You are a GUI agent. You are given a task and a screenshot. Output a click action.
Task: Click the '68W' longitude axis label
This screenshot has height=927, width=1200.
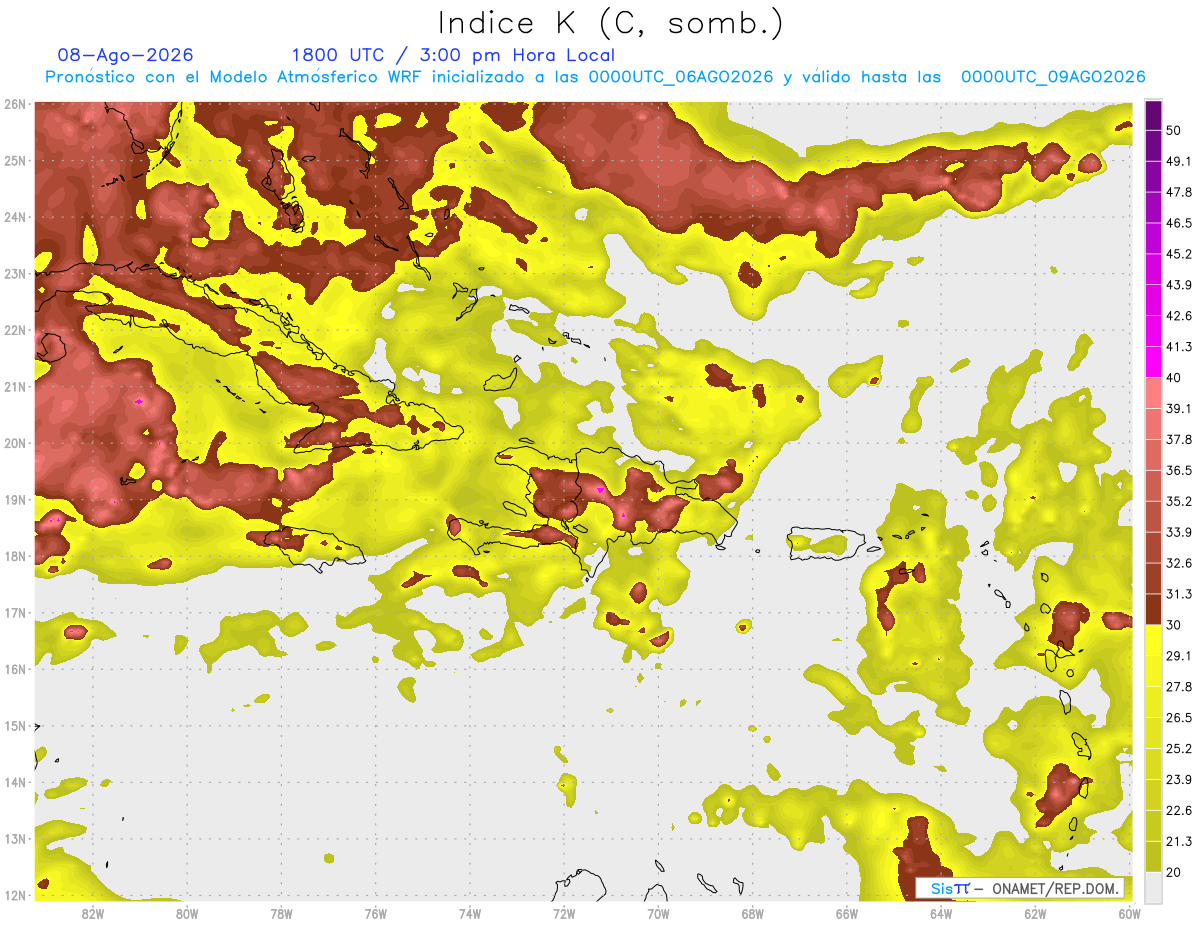753,914
